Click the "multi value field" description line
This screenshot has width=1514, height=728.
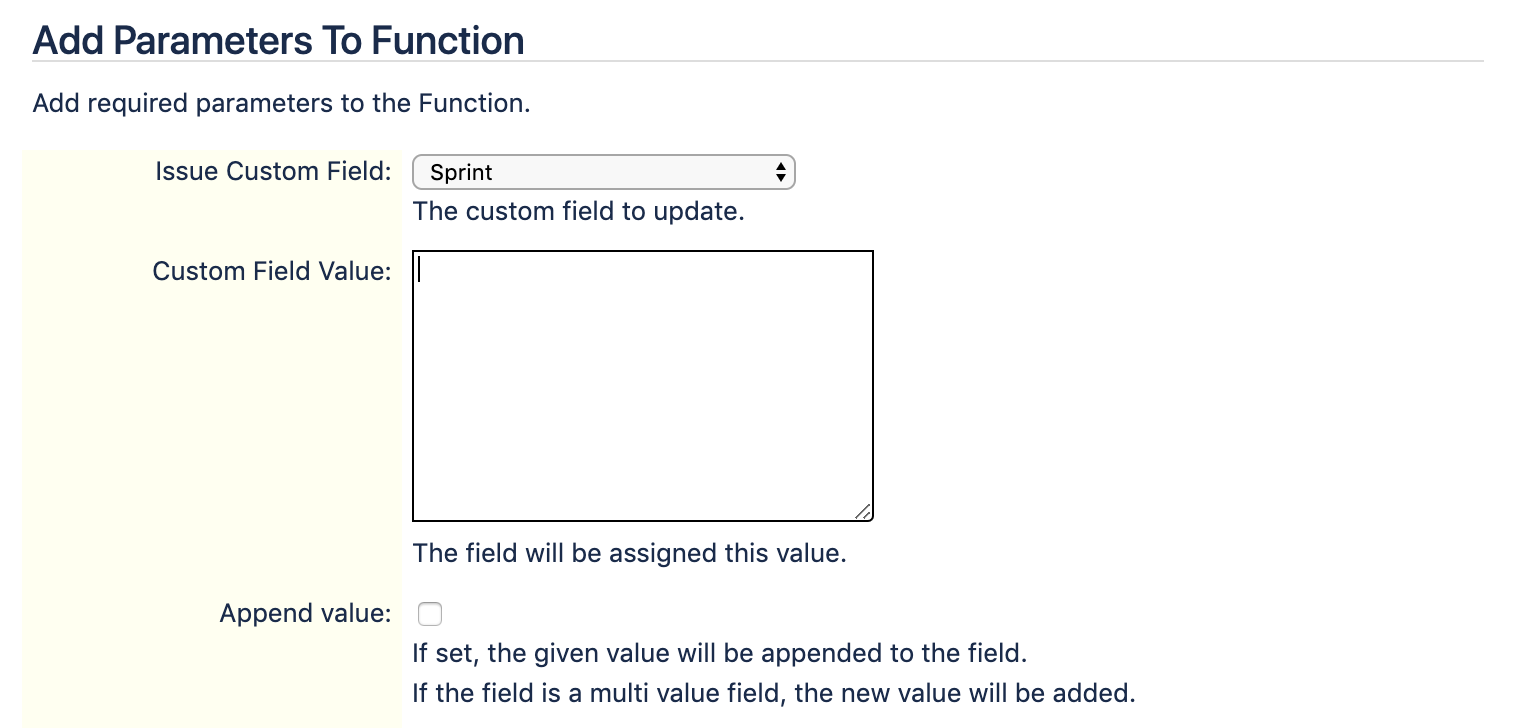tap(774, 692)
